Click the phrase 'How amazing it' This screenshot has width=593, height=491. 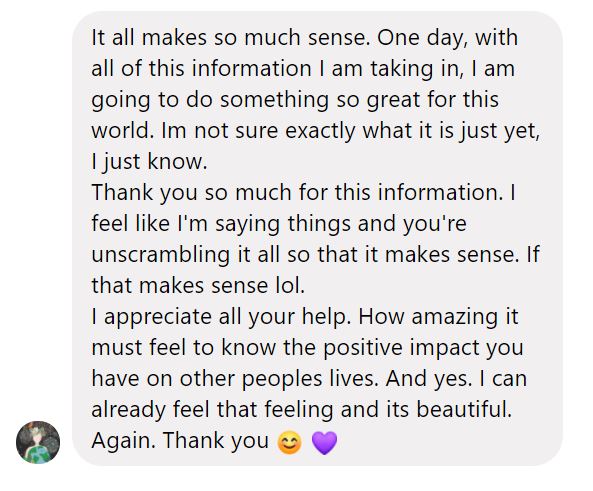coord(438,317)
